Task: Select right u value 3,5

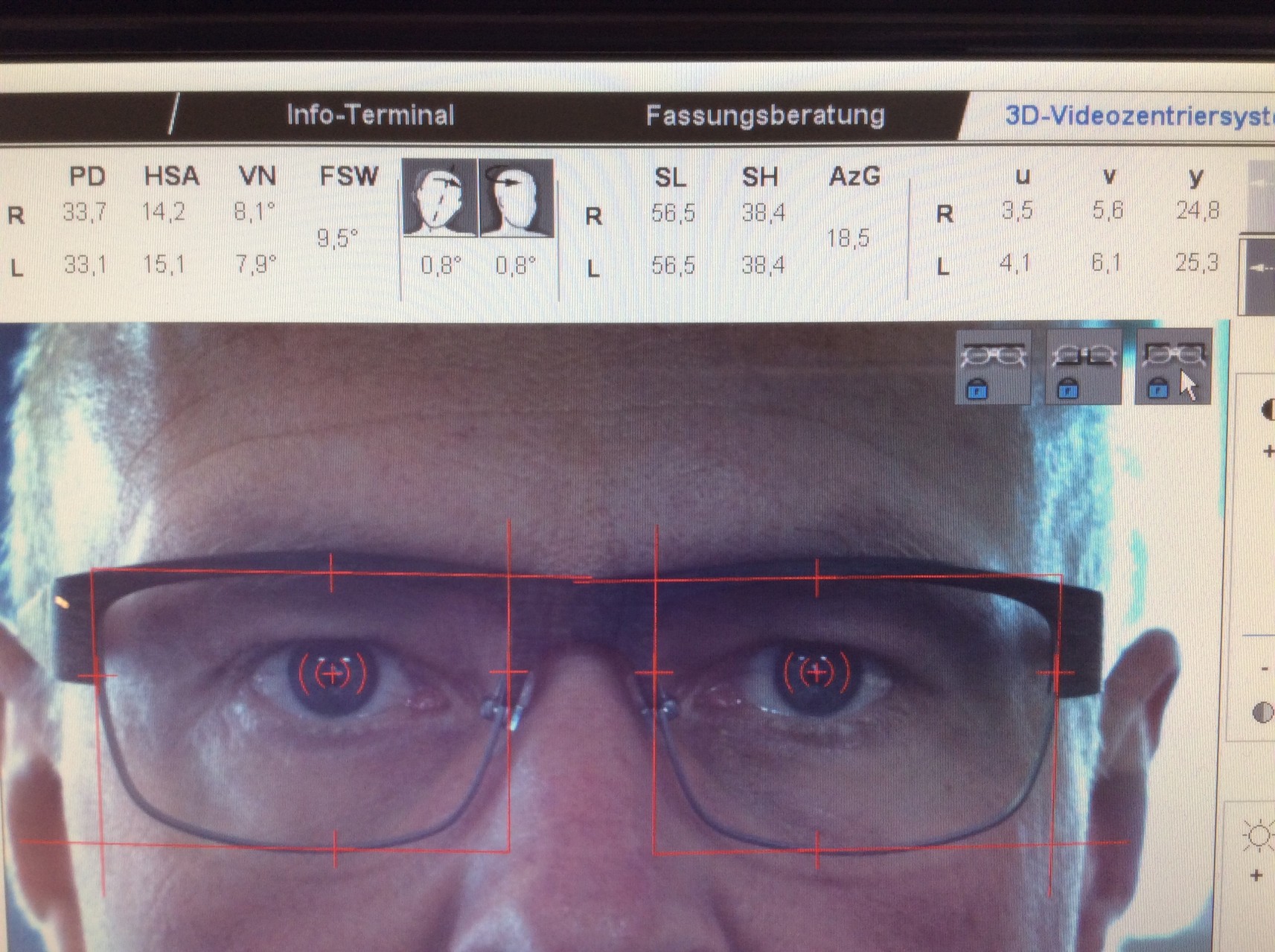Action: (x=1017, y=211)
